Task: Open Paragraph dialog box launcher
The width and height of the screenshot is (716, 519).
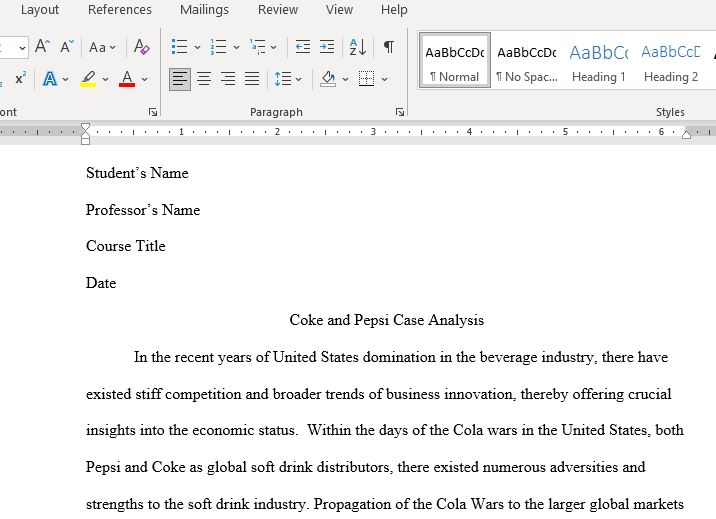Action: [400, 112]
